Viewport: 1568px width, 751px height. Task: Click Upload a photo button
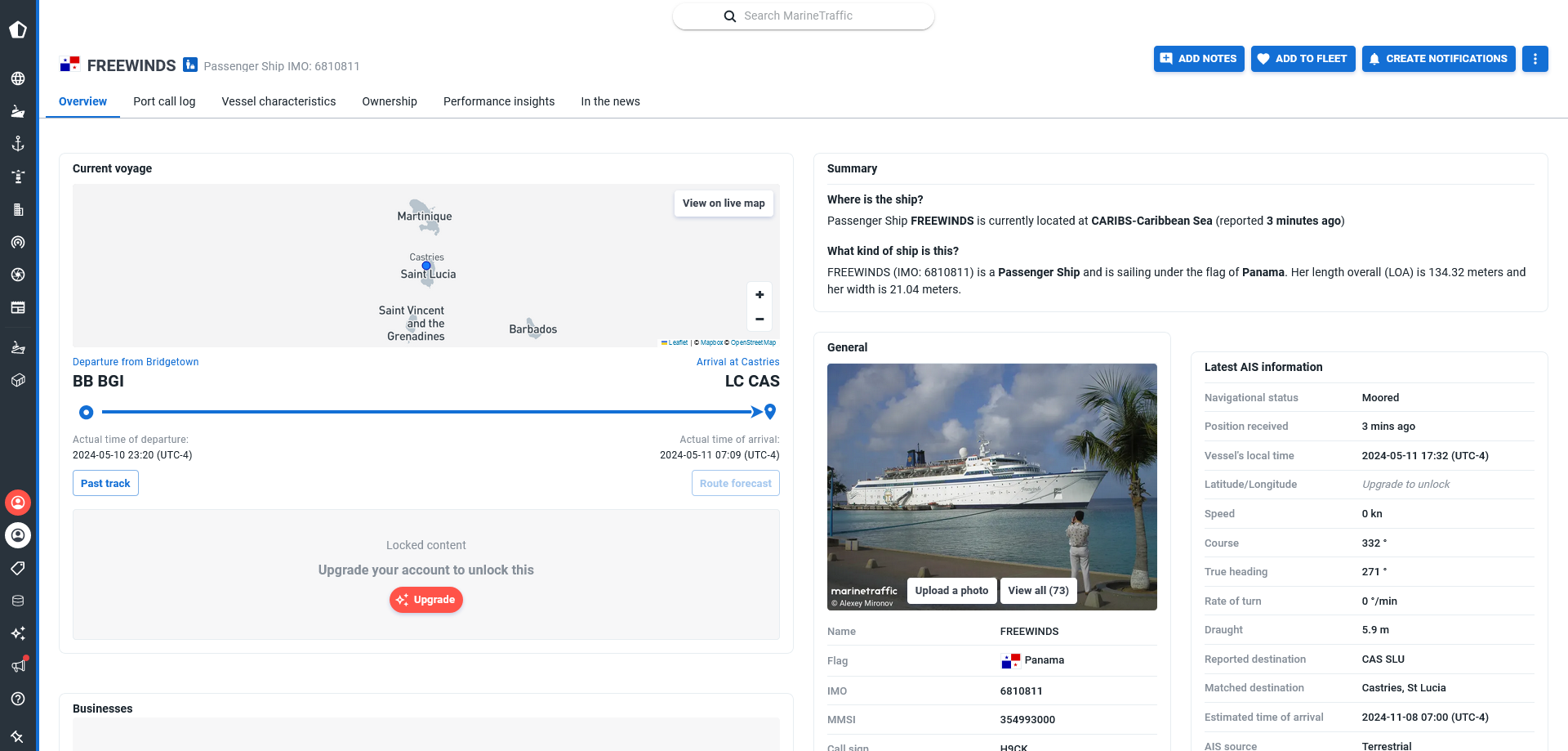(951, 591)
